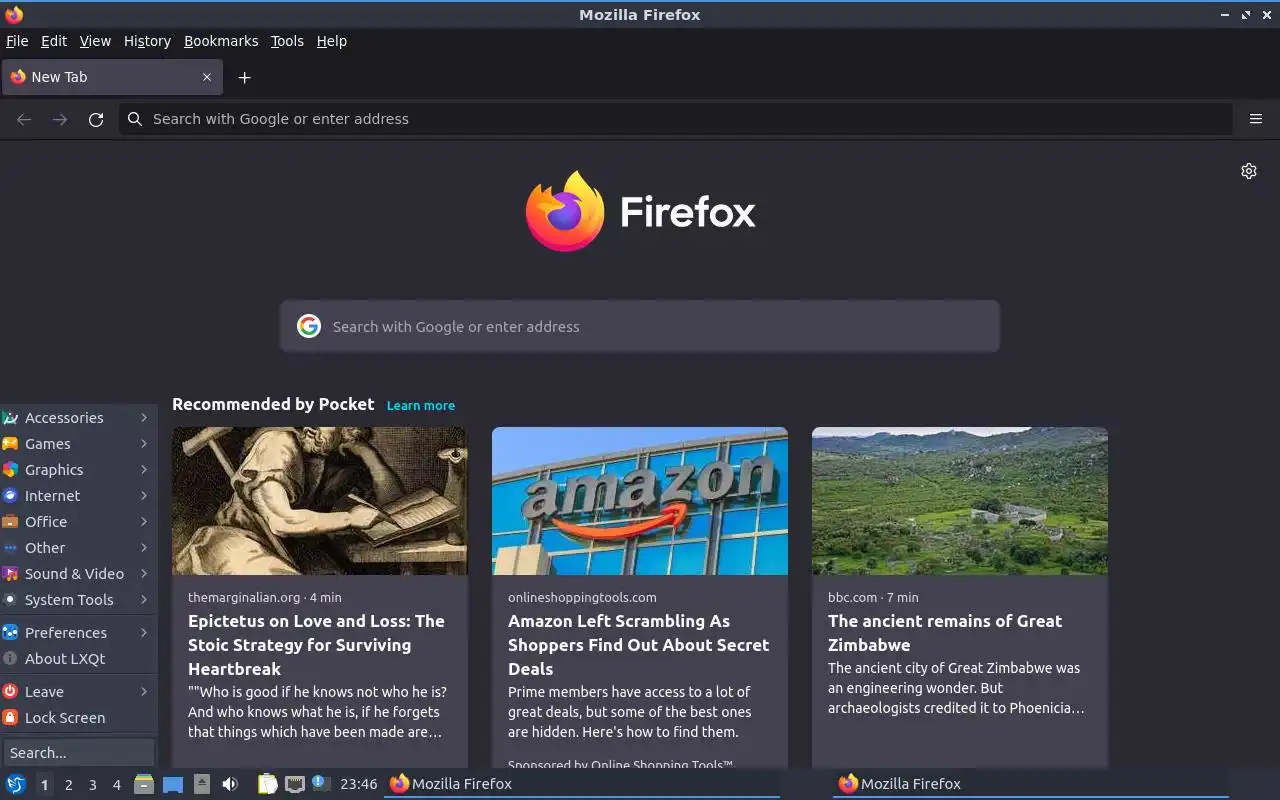Open file manager icon in taskbar
Screen dimensions: 1280x800
(144, 784)
